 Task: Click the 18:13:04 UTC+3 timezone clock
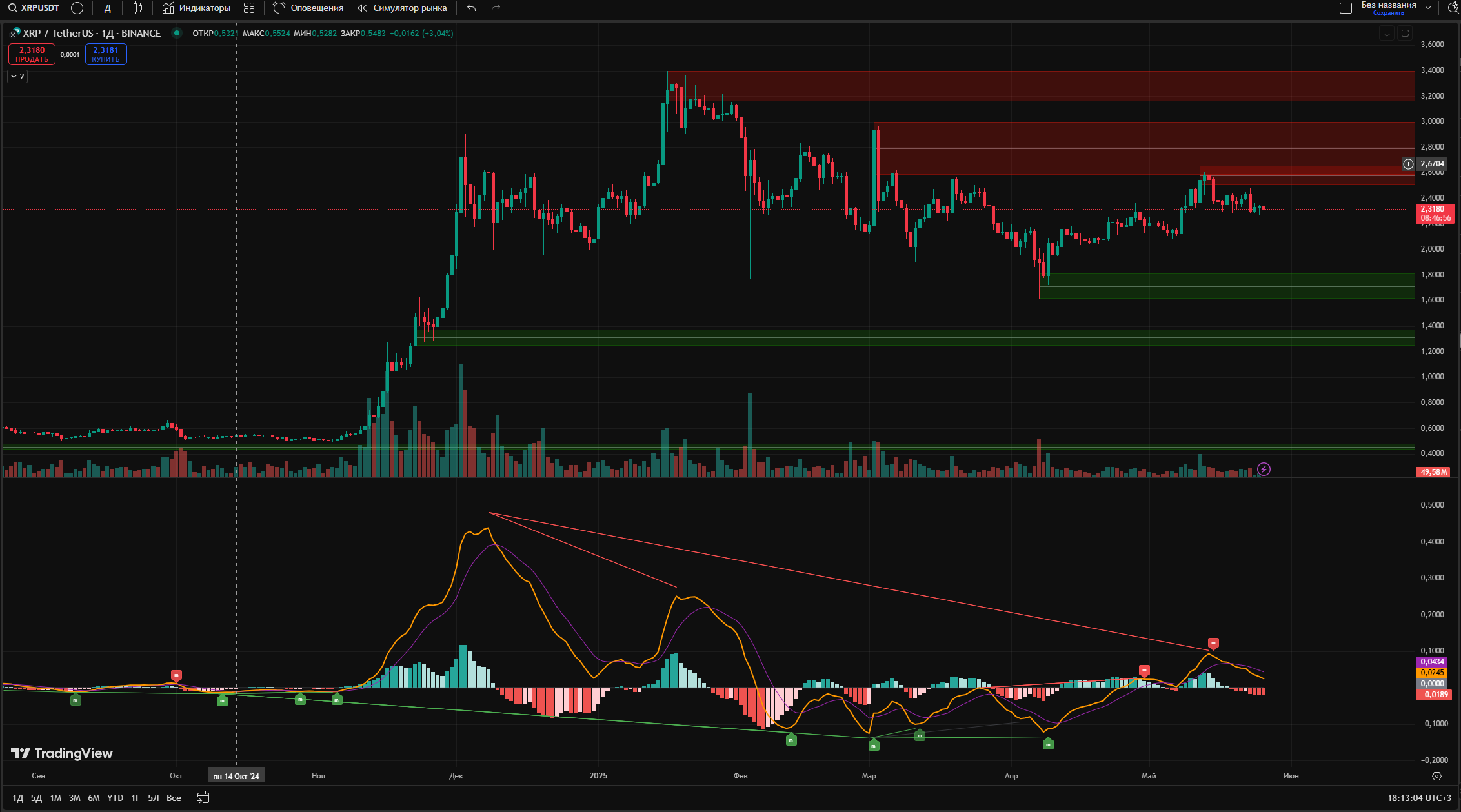pyautogui.click(x=1419, y=798)
